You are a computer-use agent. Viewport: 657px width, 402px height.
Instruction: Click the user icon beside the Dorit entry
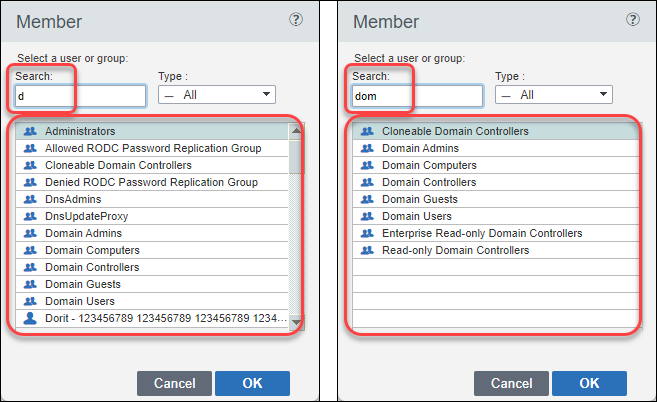30,318
